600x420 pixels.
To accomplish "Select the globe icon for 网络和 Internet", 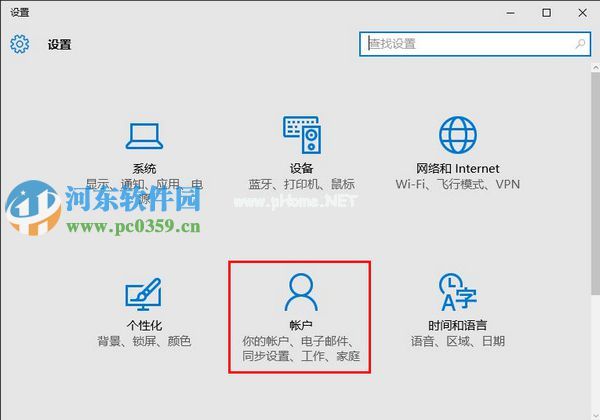I will [x=458, y=135].
